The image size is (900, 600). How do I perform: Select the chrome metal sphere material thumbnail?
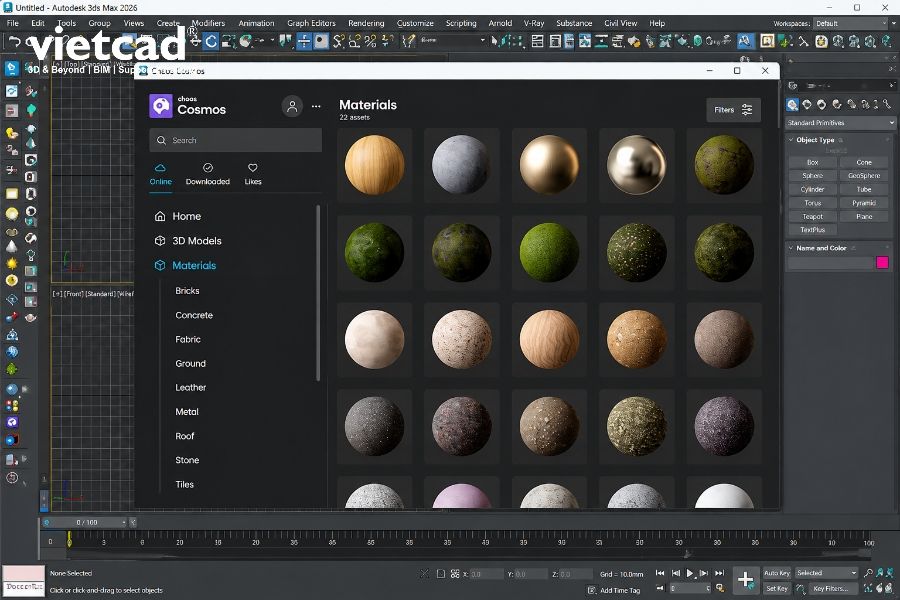tap(637, 165)
